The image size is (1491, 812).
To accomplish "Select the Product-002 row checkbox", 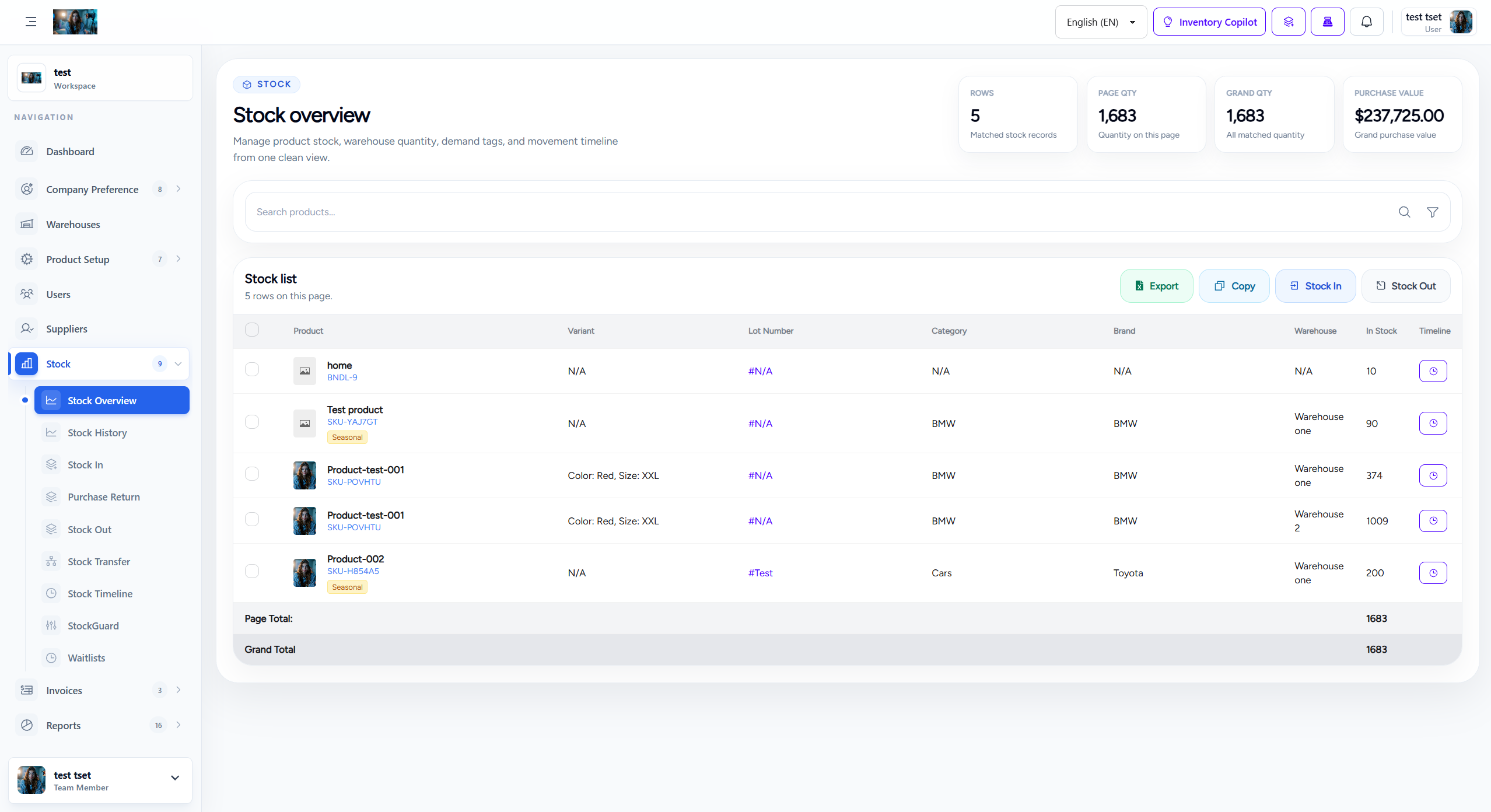I will point(252,572).
